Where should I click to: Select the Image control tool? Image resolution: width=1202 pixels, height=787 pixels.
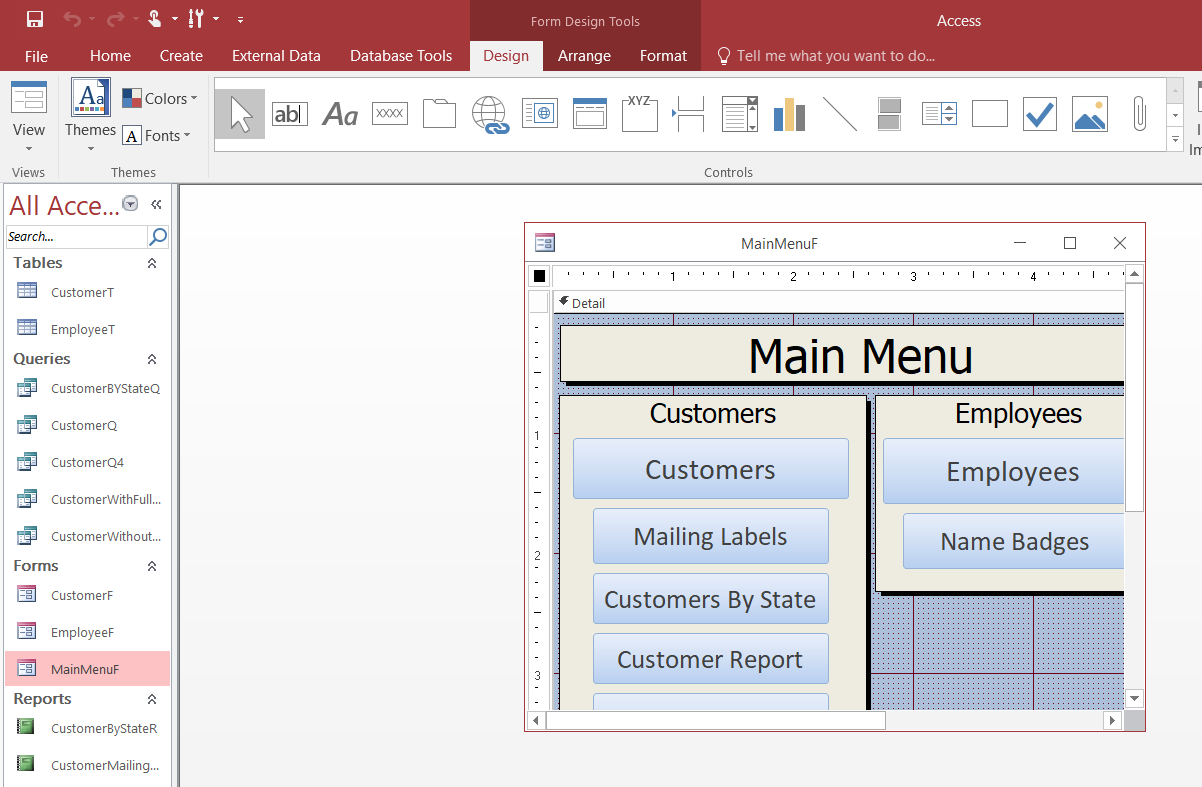[x=1089, y=113]
